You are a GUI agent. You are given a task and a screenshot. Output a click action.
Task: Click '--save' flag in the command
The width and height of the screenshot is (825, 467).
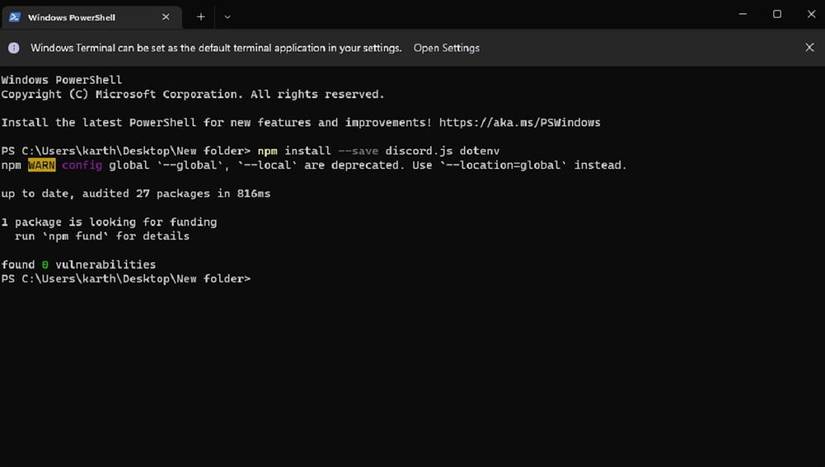(x=358, y=151)
